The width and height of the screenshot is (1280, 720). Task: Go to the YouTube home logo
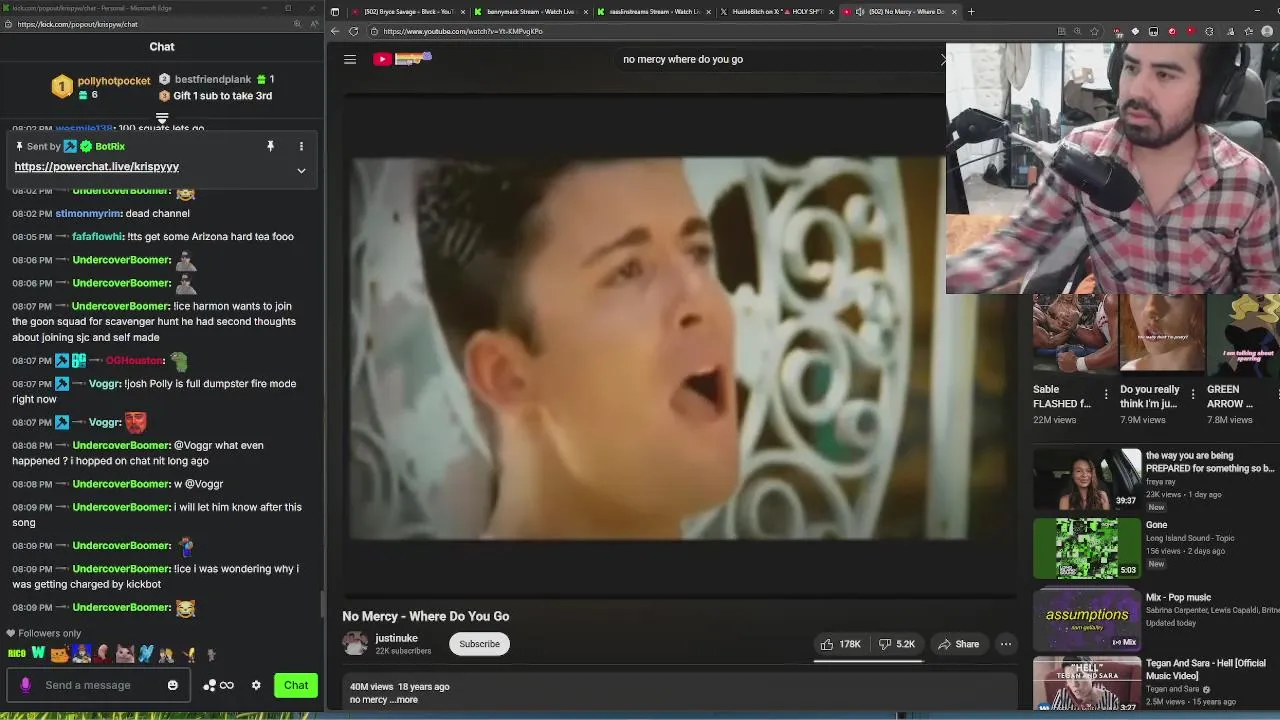[x=402, y=59]
